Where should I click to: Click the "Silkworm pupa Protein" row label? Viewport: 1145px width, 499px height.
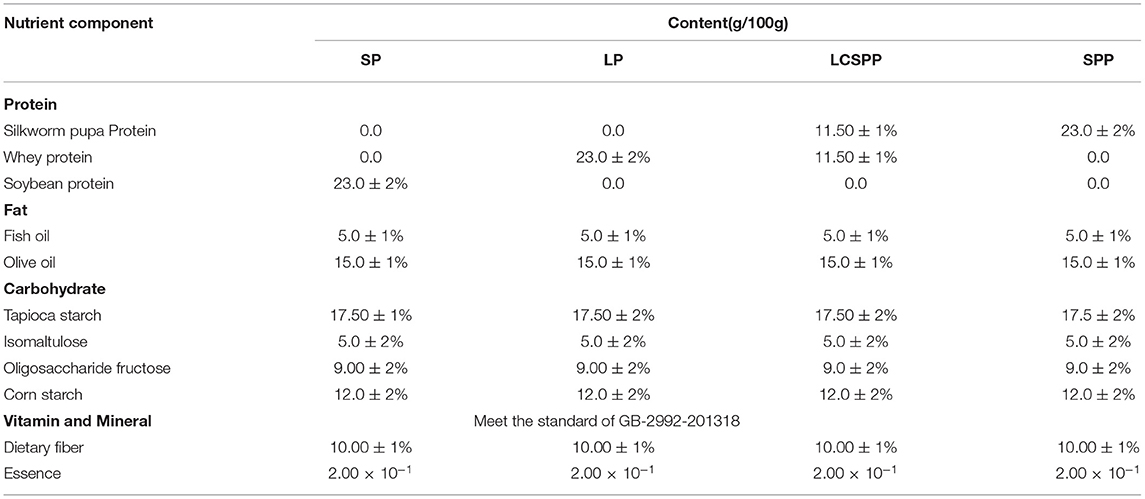pos(80,131)
